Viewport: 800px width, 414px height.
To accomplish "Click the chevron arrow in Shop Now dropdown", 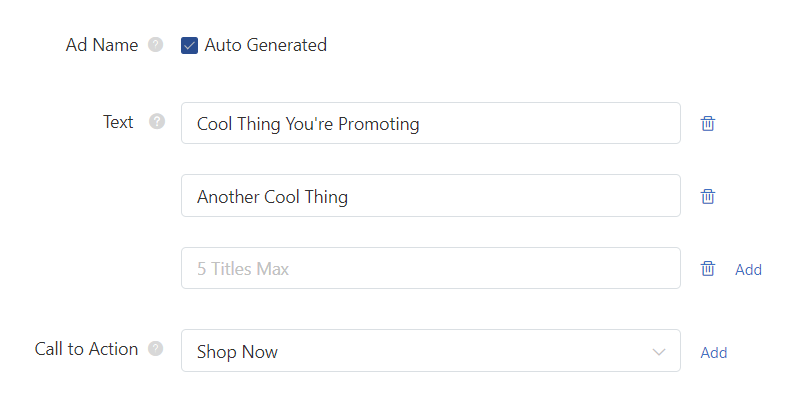I will [x=659, y=352].
